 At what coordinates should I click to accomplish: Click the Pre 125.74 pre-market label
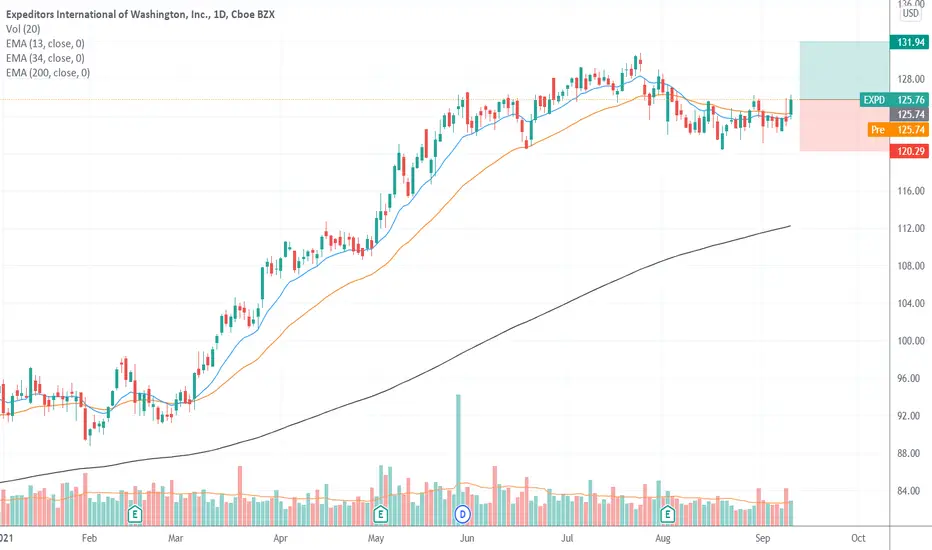[898, 130]
